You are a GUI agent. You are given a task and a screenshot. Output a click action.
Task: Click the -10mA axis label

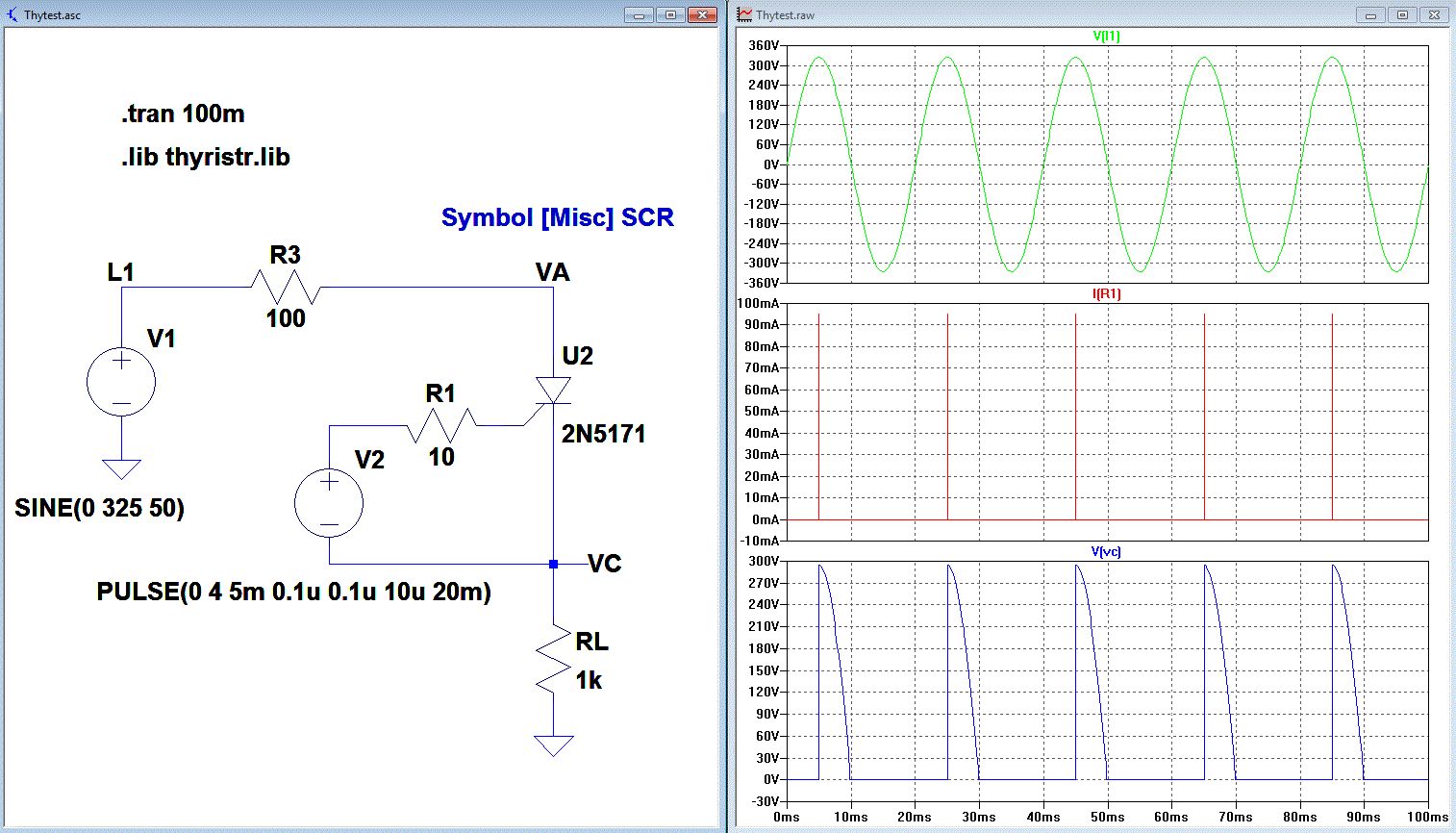pyautogui.click(x=761, y=541)
